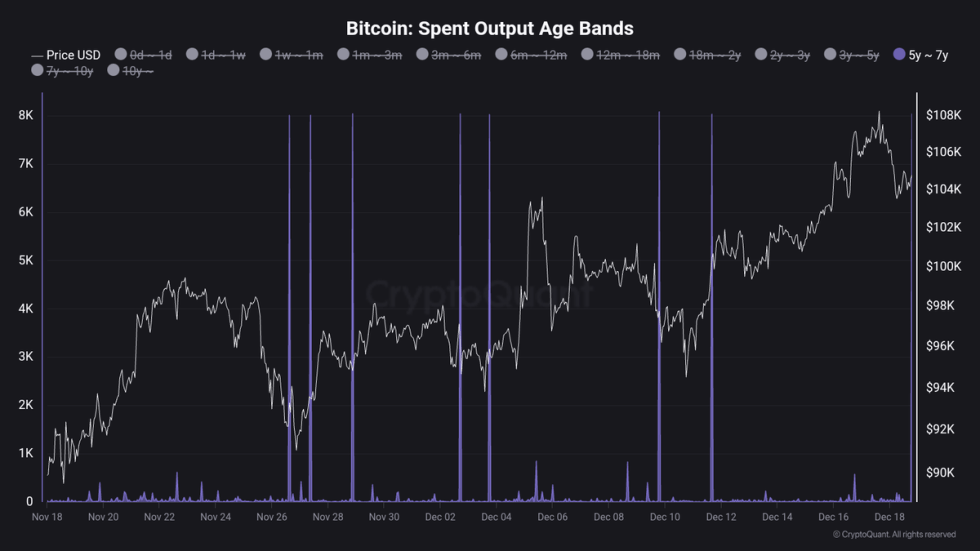
Task: Toggle the Price USD legend line
Action: (66, 55)
